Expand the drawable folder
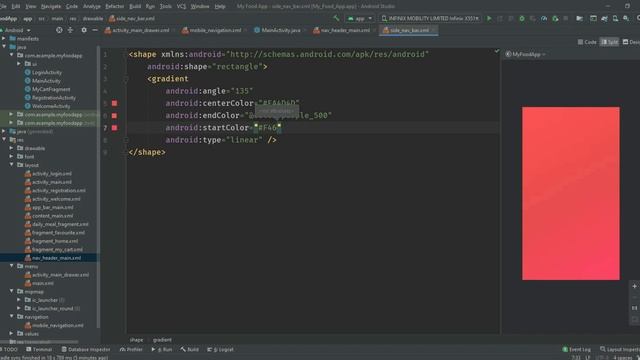Viewport: 640px width, 360px height. [11, 148]
